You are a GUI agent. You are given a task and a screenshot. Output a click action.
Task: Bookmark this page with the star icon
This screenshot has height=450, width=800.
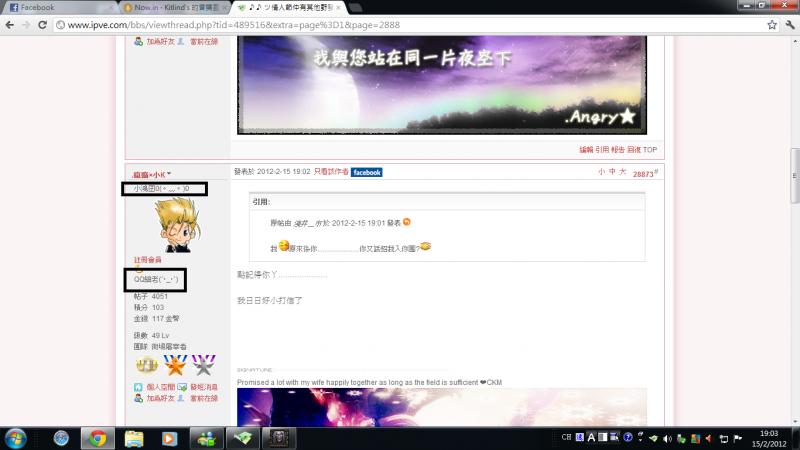(x=772, y=24)
